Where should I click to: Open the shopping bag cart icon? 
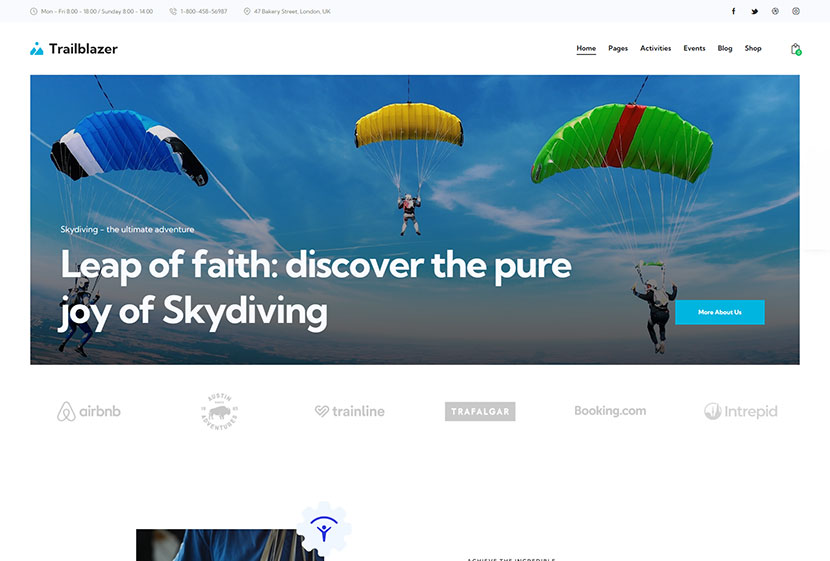pyautogui.click(x=796, y=49)
